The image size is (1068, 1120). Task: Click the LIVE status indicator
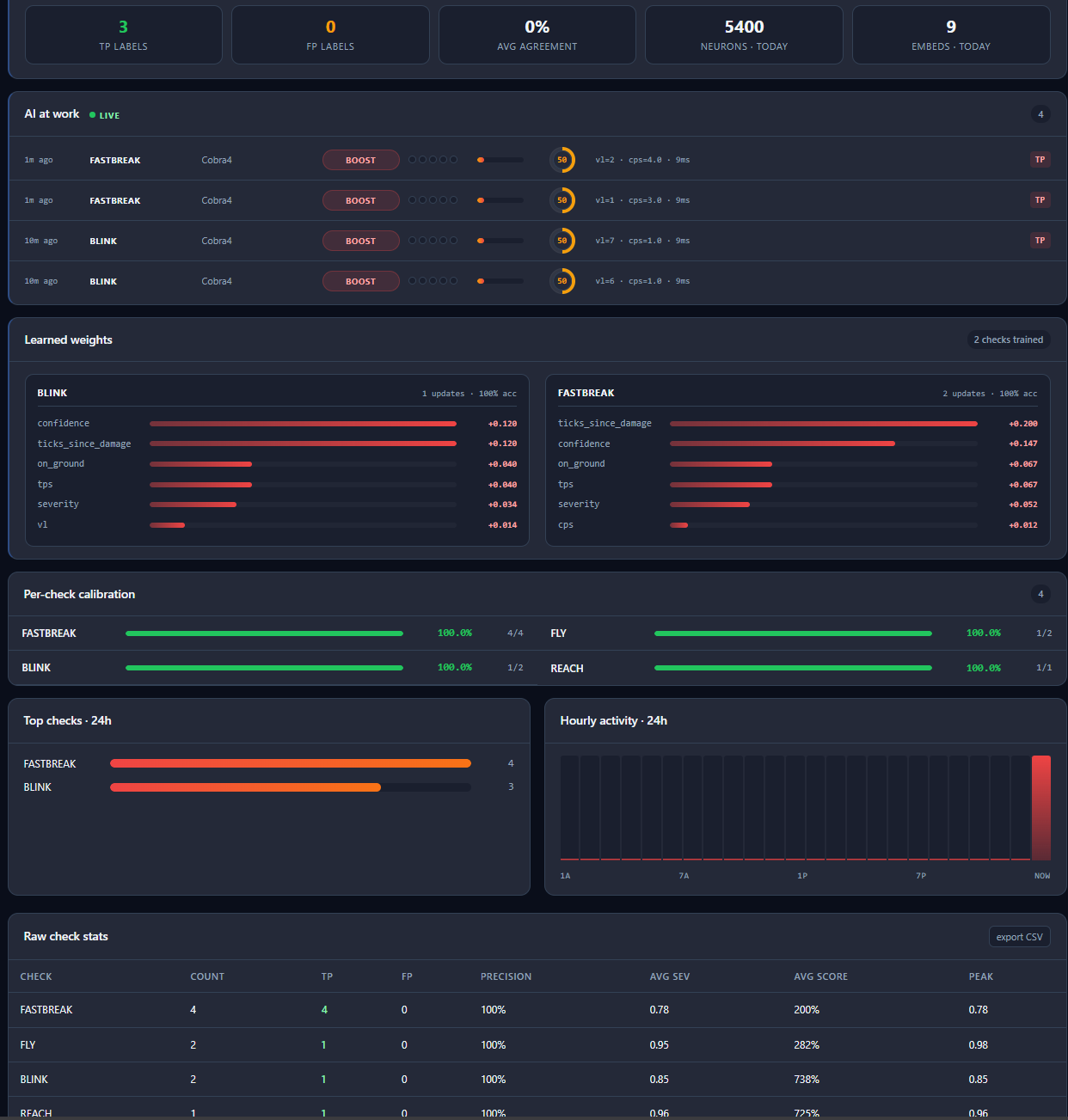105,115
